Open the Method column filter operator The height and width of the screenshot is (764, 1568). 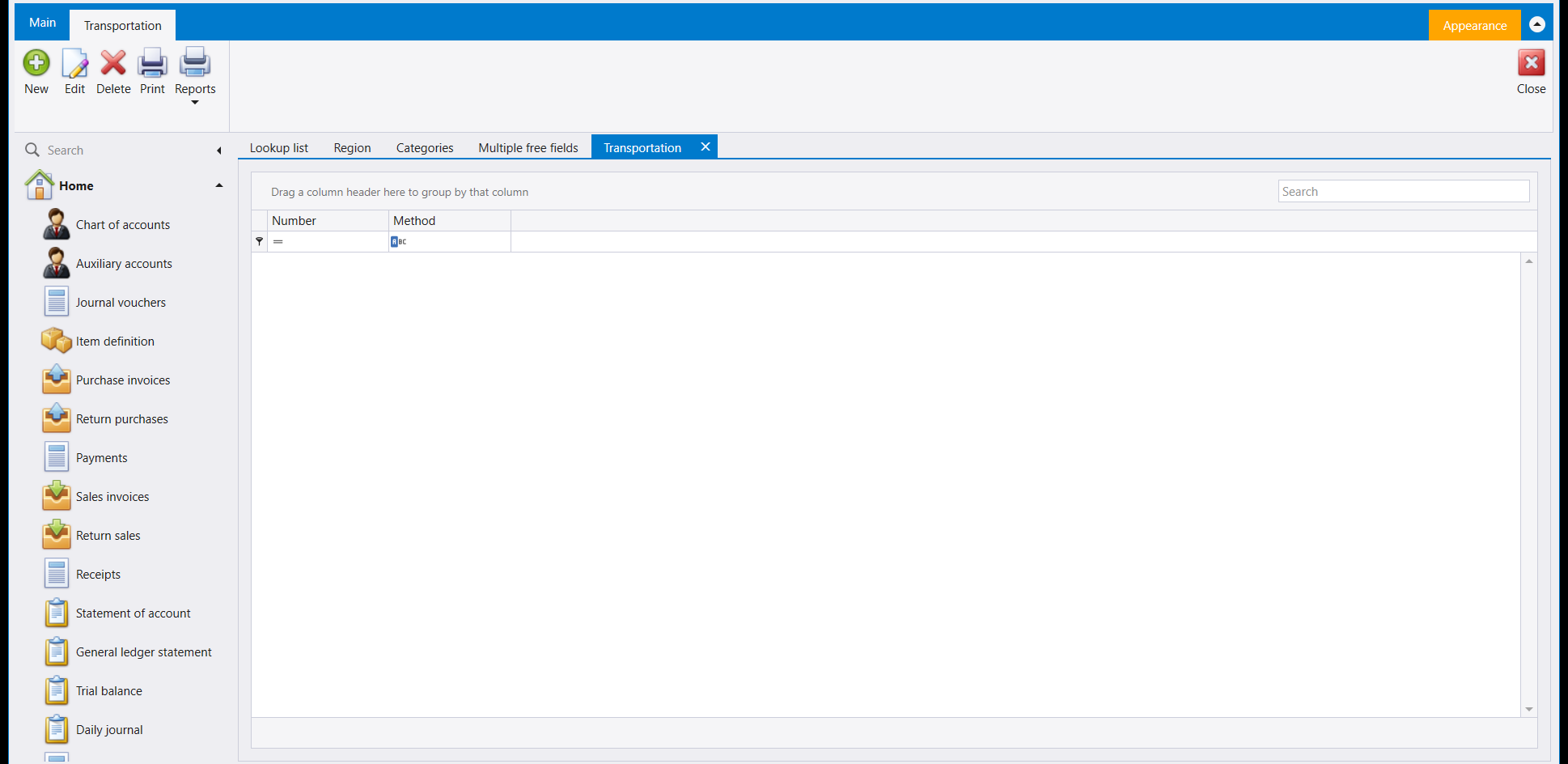pos(399,241)
